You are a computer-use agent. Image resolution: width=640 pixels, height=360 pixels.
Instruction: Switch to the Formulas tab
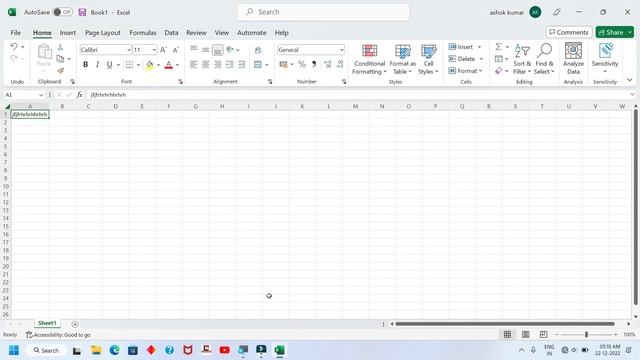[143, 33]
